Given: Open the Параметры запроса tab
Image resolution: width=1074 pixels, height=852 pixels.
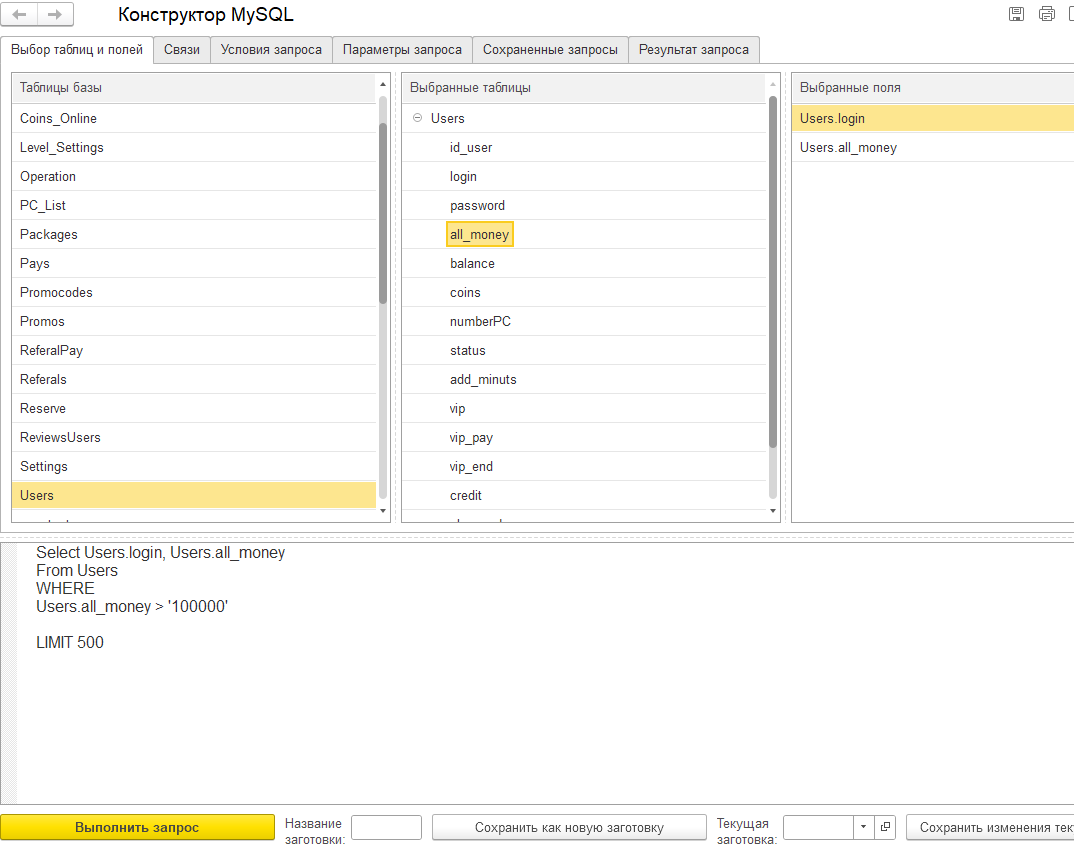Looking at the screenshot, I should pyautogui.click(x=402, y=49).
